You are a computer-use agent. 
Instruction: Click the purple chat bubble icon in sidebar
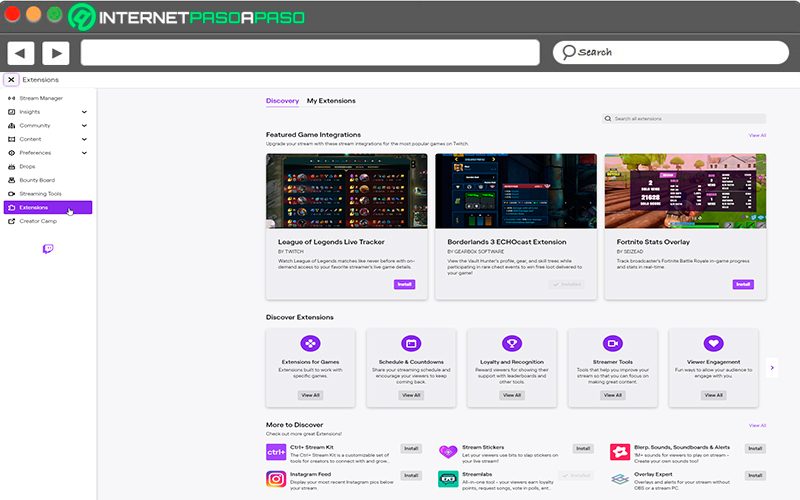coord(48,248)
